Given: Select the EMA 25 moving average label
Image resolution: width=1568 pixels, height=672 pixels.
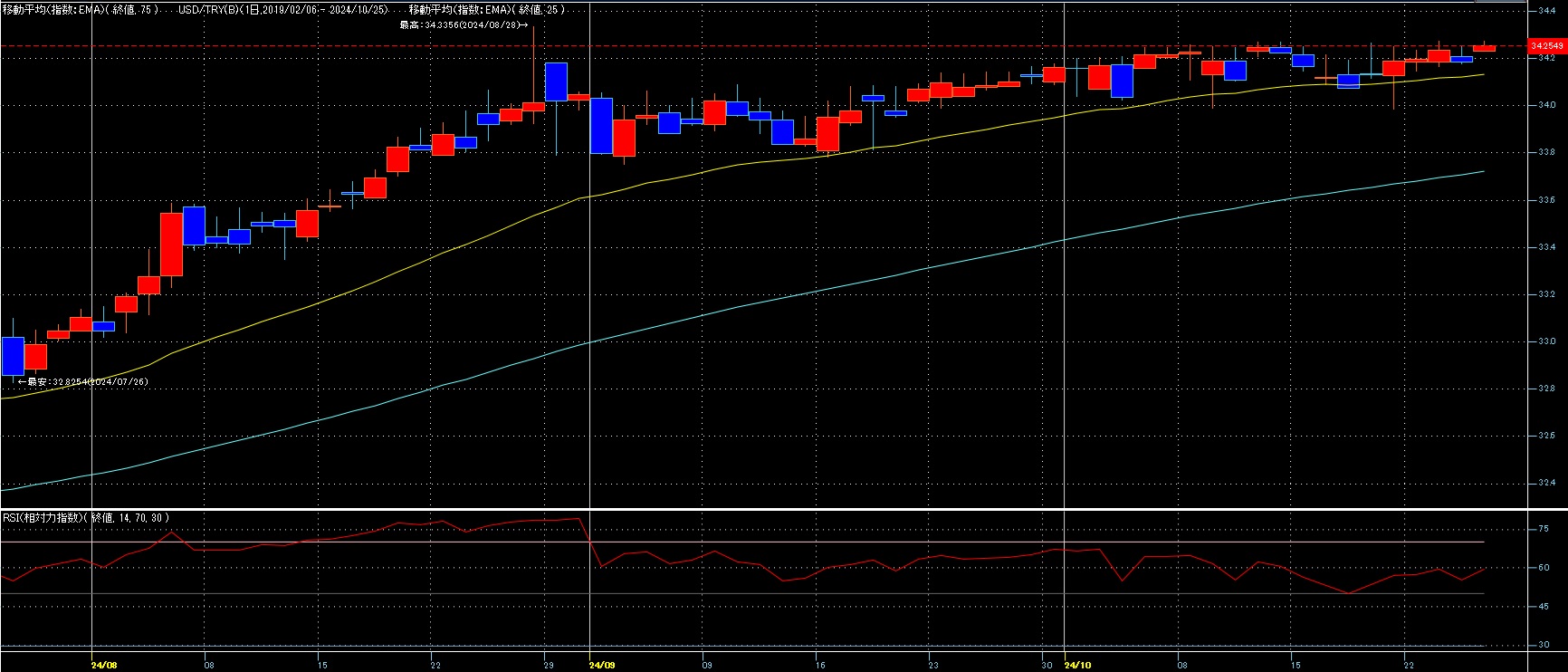Looking at the screenshot, I should click(x=487, y=9).
